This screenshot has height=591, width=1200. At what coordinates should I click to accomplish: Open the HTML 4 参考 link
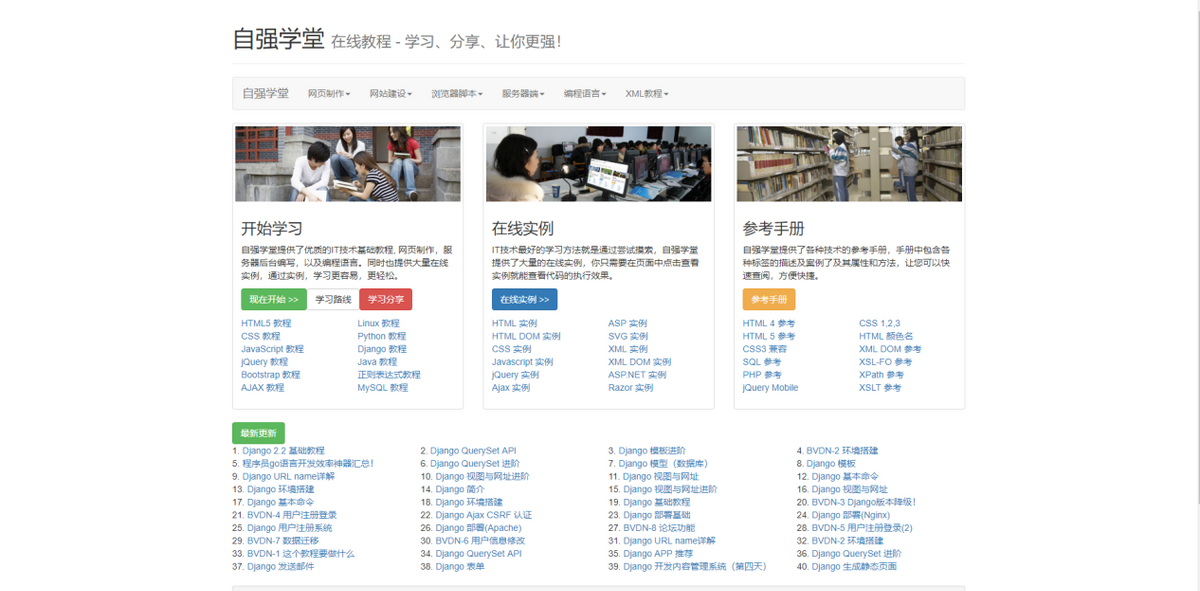pyautogui.click(x=769, y=323)
